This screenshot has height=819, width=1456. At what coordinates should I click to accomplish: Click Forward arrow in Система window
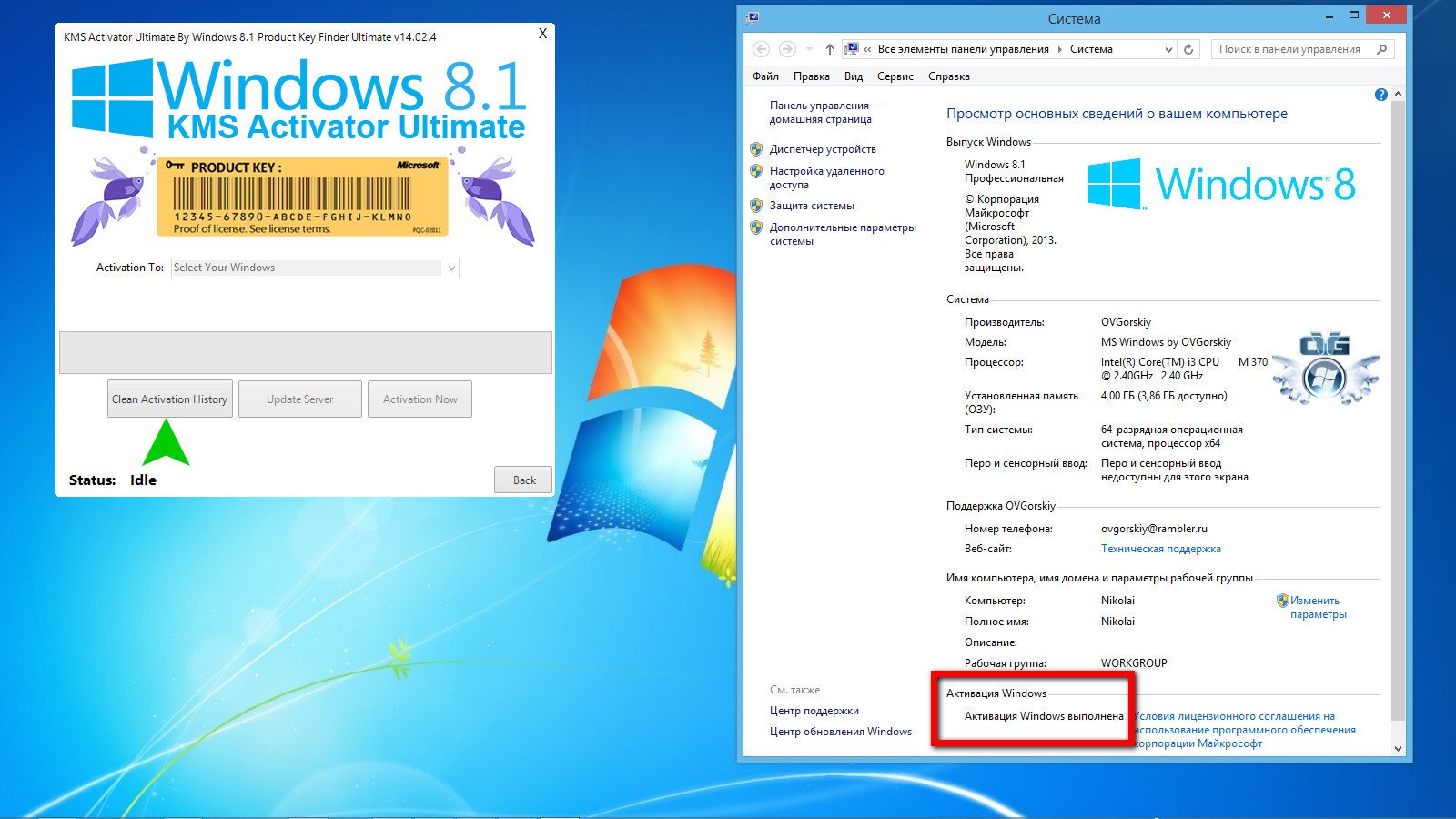[x=788, y=49]
